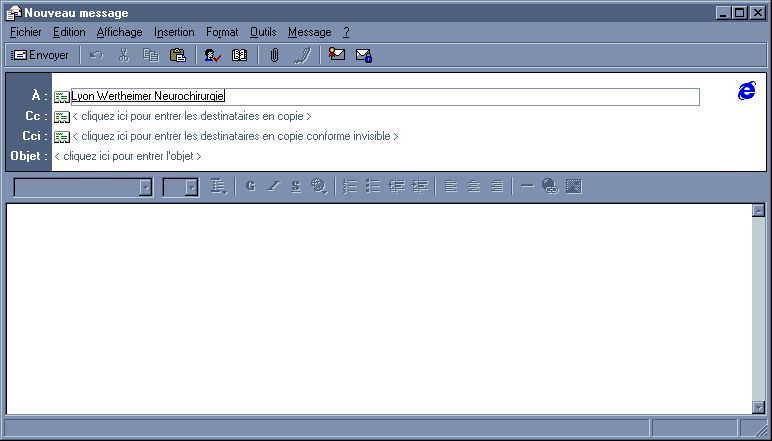Viewport: 772px width, 441px height.
Task: Insert horizontal line
Action: [x=527, y=186]
